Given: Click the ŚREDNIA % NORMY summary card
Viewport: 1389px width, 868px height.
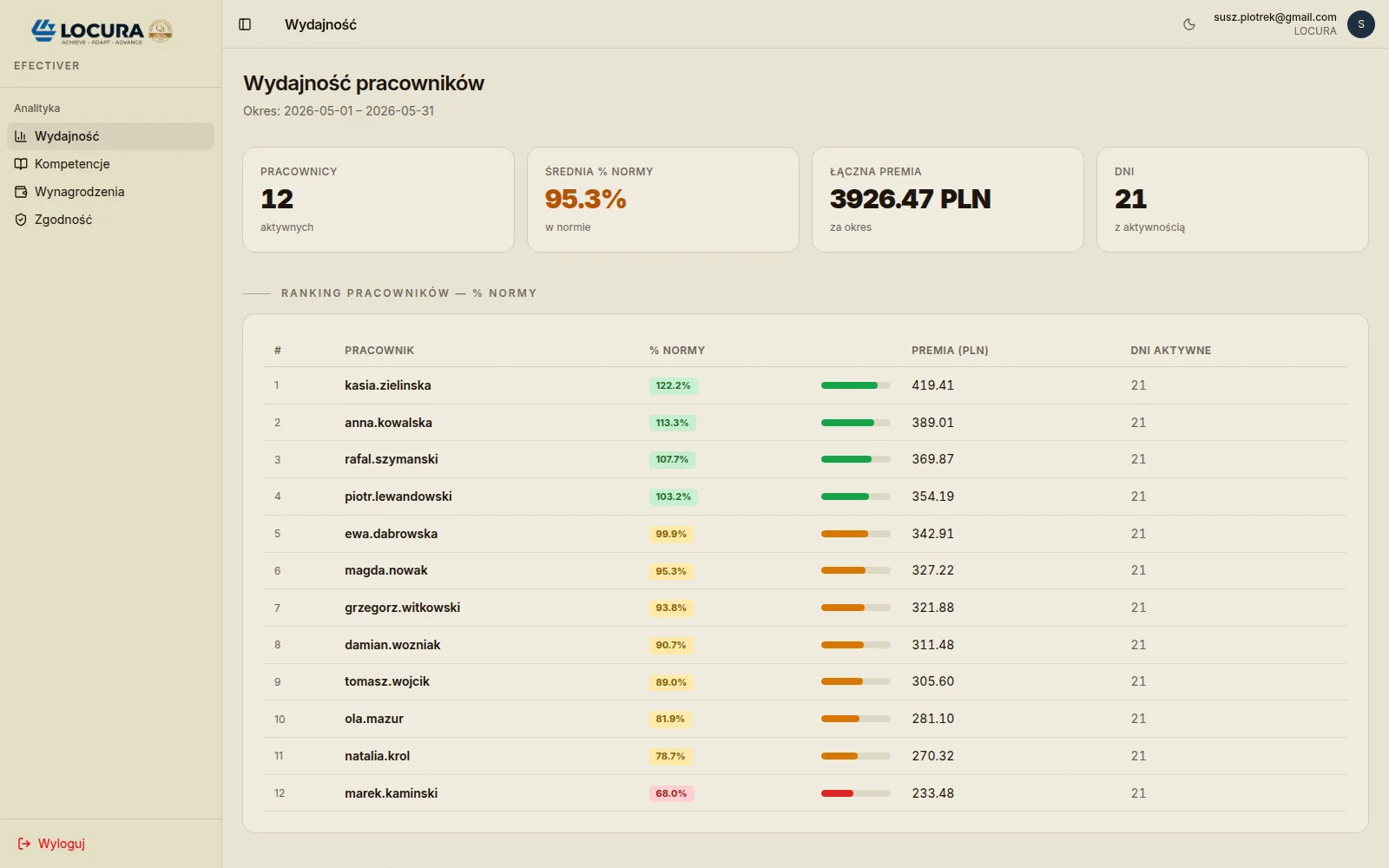Looking at the screenshot, I should [x=663, y=200].
